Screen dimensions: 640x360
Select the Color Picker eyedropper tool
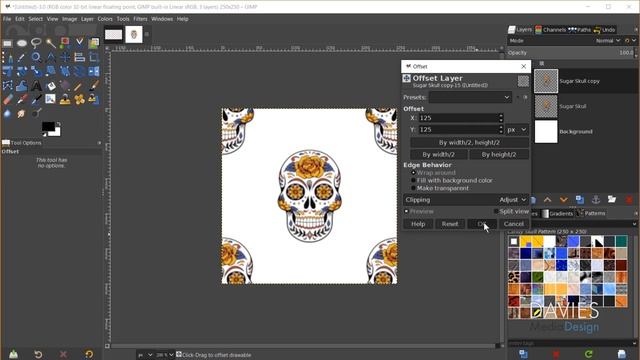(x=22, y=58)
